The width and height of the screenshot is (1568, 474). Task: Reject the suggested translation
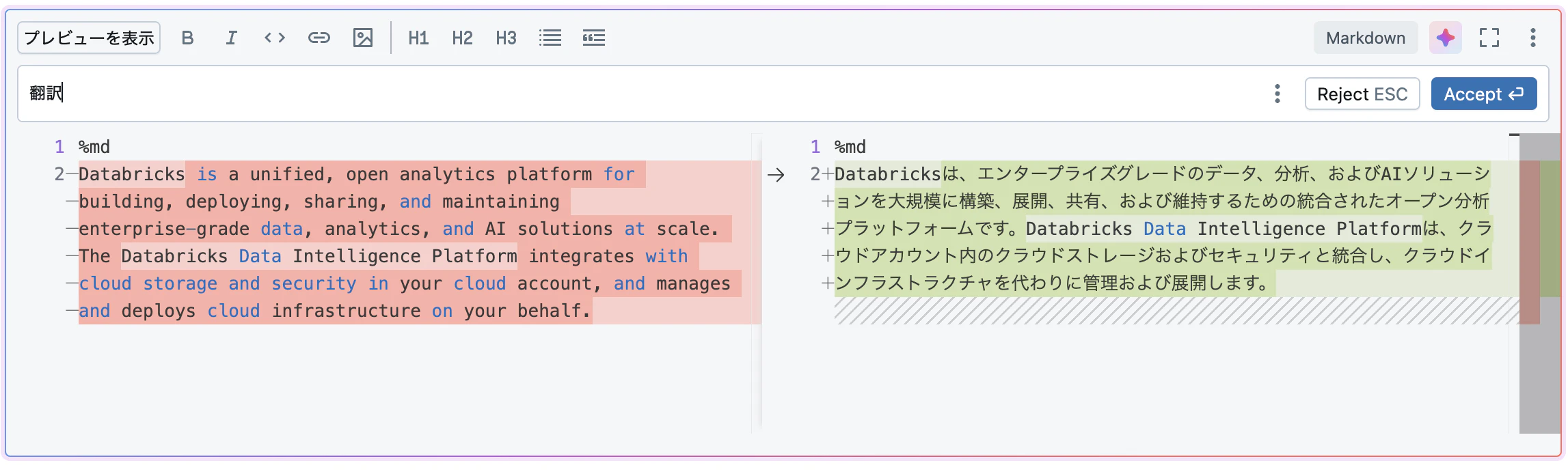click(x=1362, y=94)
